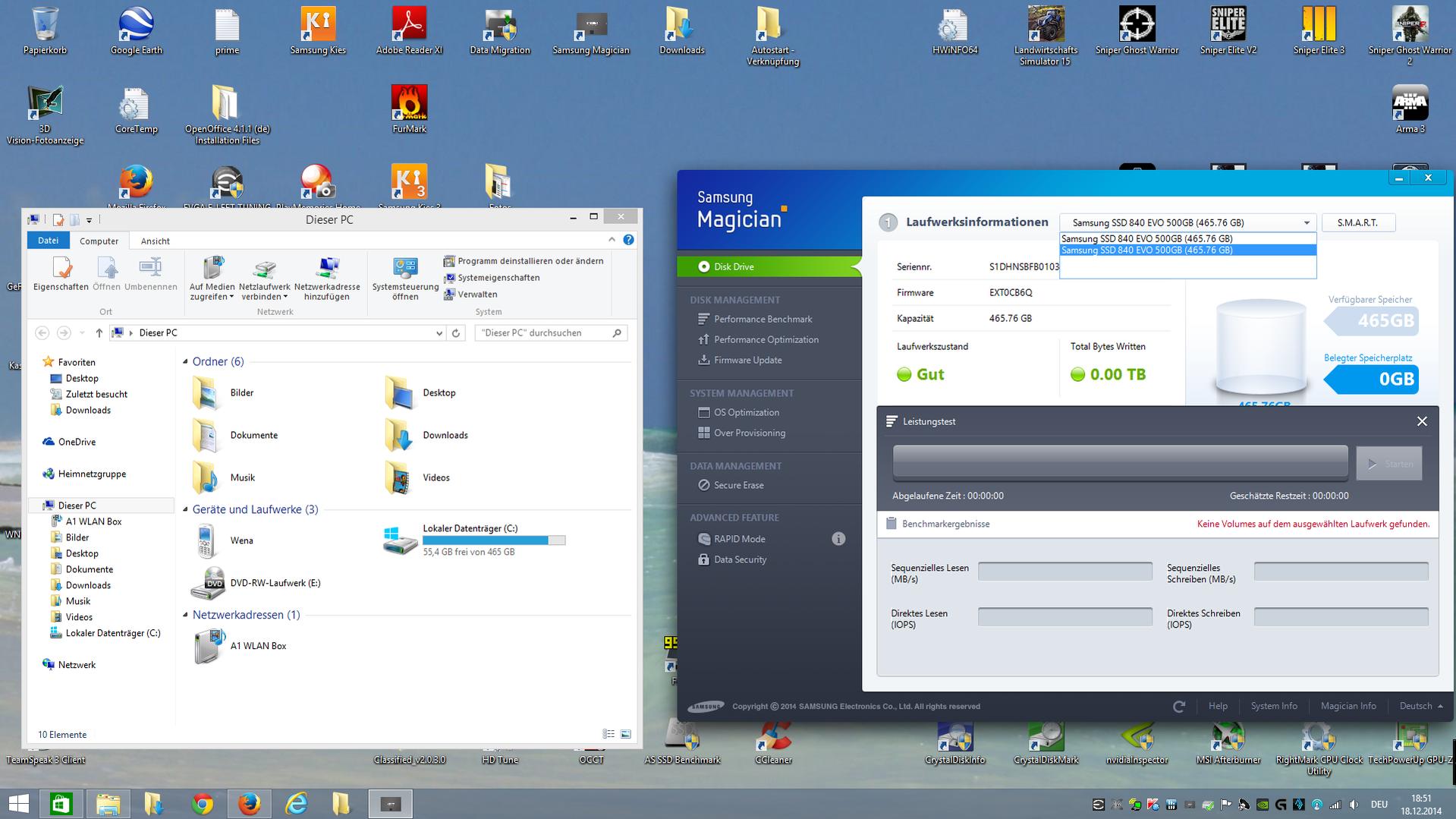Collapse the Ordner (6) group
Image resolution: width=1456 pixels, height=819 pixels.
[186, 361]
